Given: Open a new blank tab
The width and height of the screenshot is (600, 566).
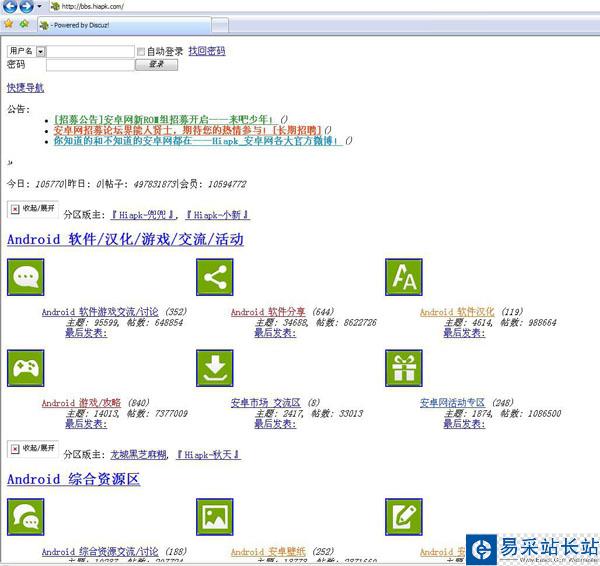Looking at the screenshot, I should (220, 26).
